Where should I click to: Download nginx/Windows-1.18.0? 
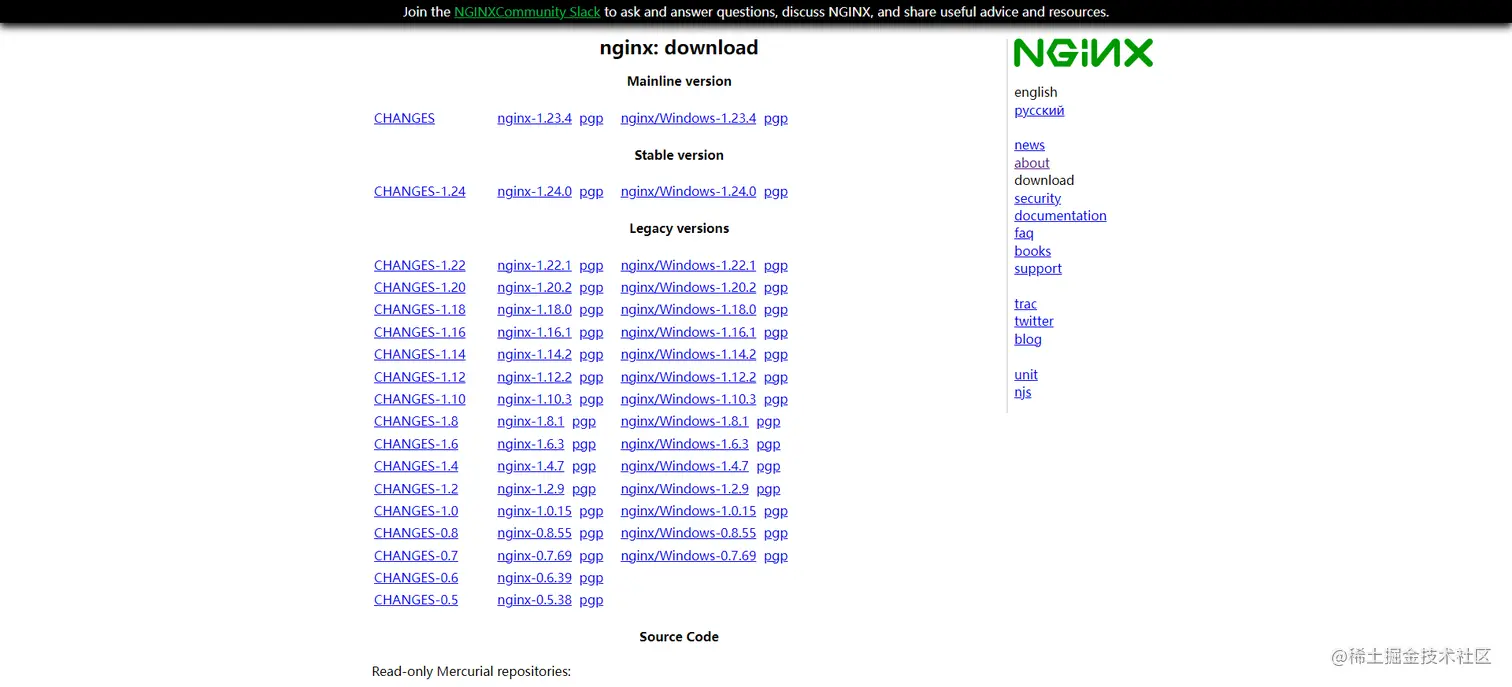688,309
